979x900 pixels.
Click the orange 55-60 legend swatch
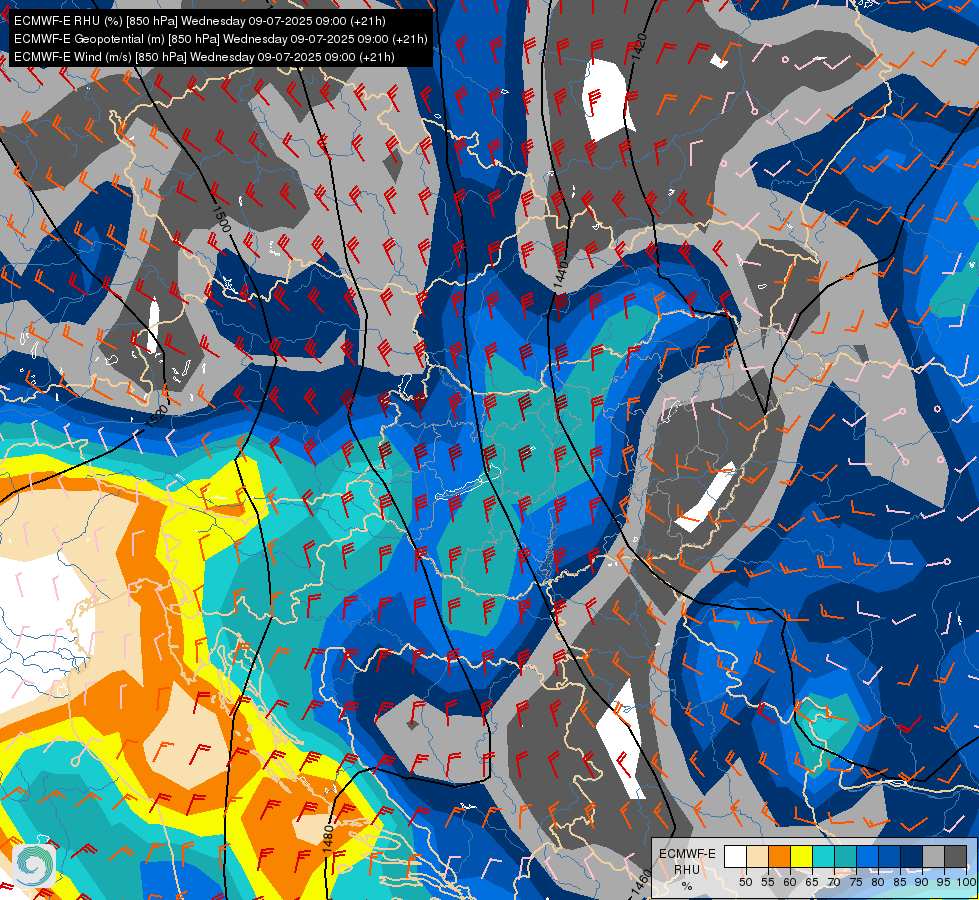(780, 857)
